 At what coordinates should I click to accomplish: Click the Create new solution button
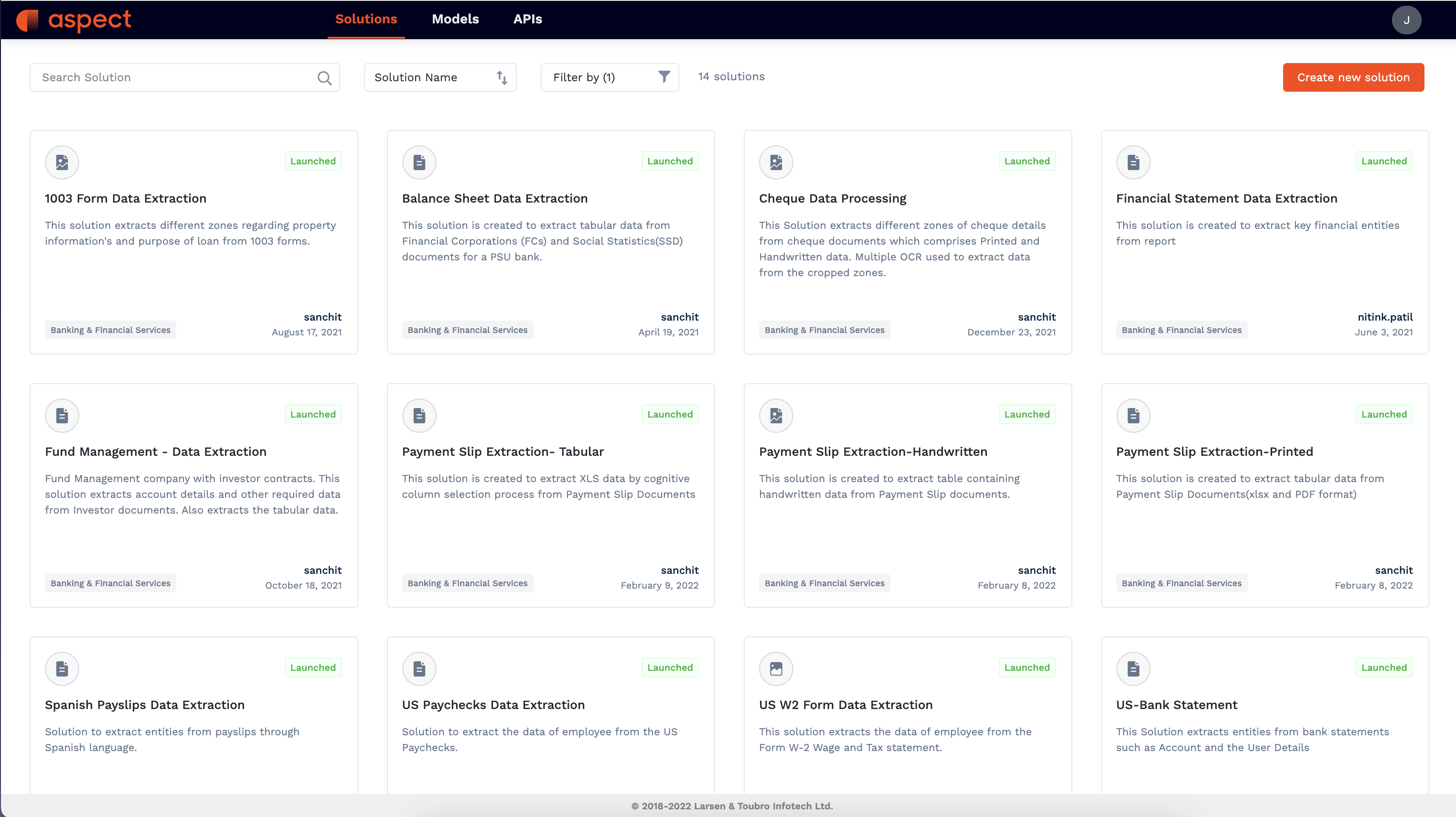tap(1353, 77)
